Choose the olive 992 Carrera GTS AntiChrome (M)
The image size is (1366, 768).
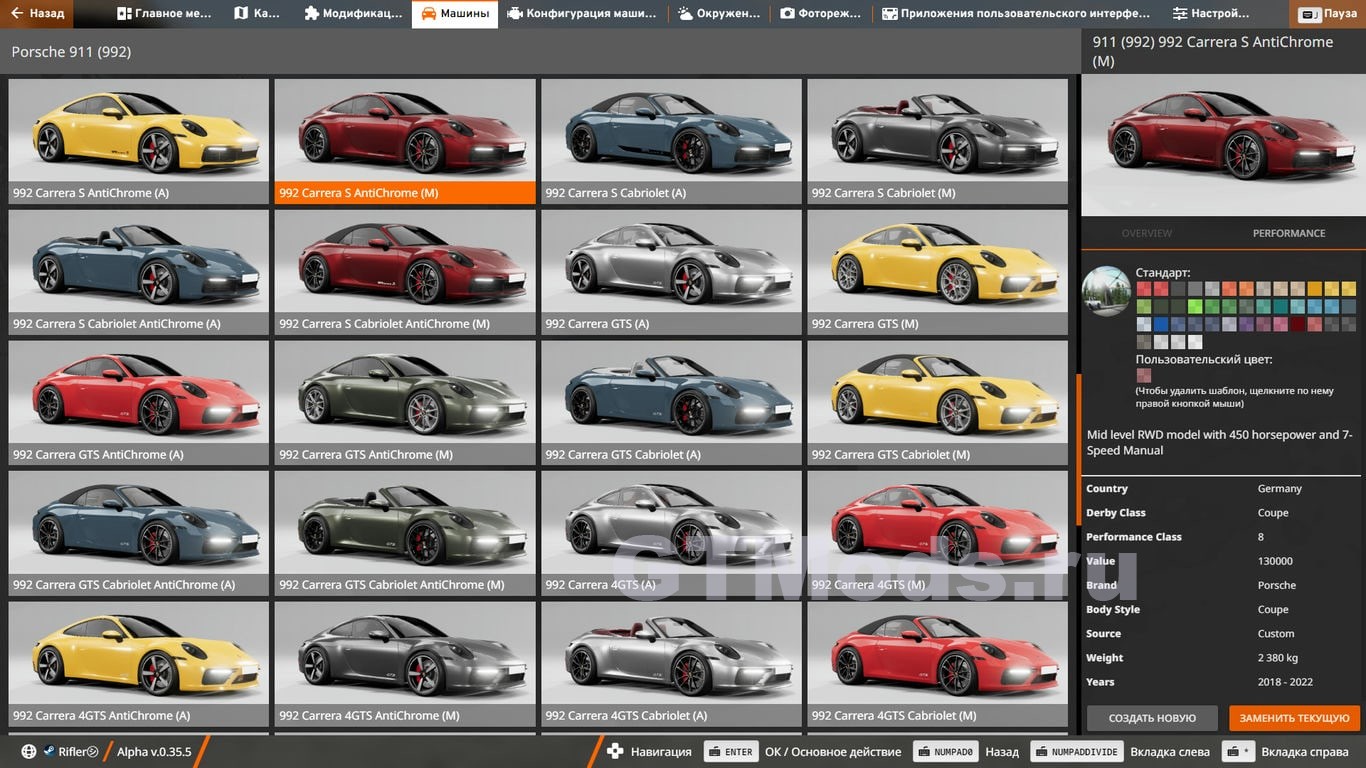point(405,403)
